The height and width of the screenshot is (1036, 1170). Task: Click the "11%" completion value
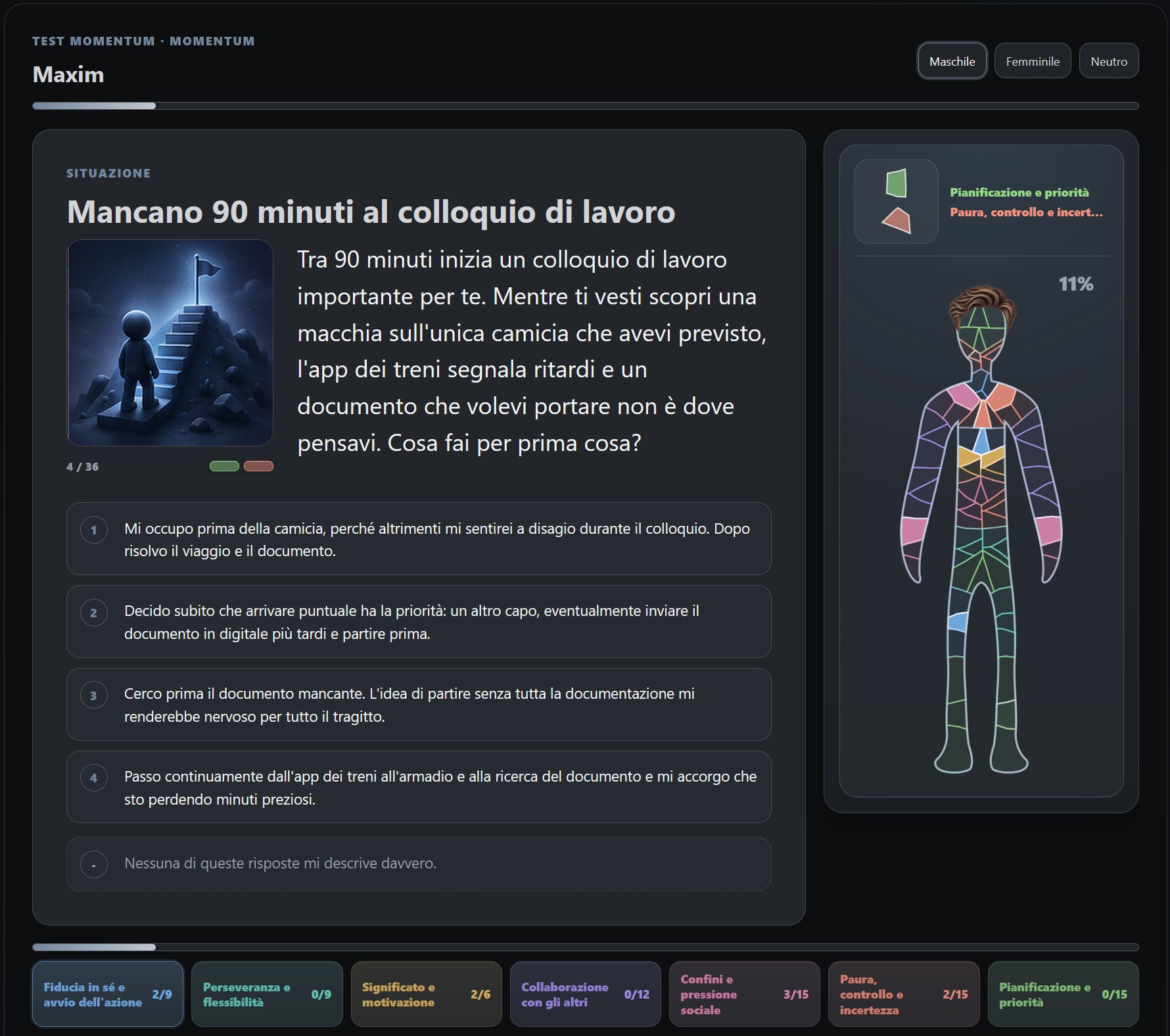coord(1076,284)
